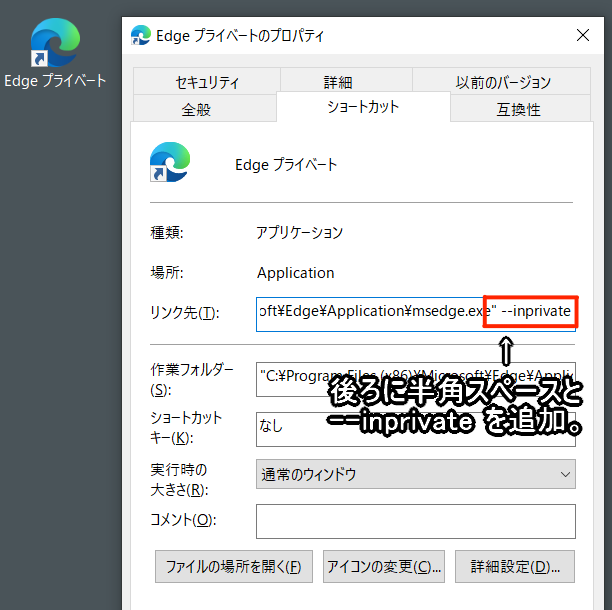The image size is (612, 610).
Task: Click in the ショートカットキー field showing なし
Action: click(x=416, y=429)
